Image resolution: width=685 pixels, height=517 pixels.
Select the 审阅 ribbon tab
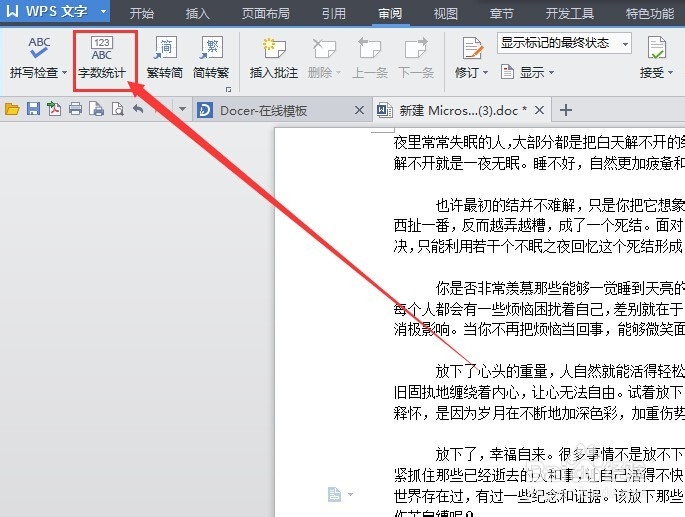coord(390,14)
